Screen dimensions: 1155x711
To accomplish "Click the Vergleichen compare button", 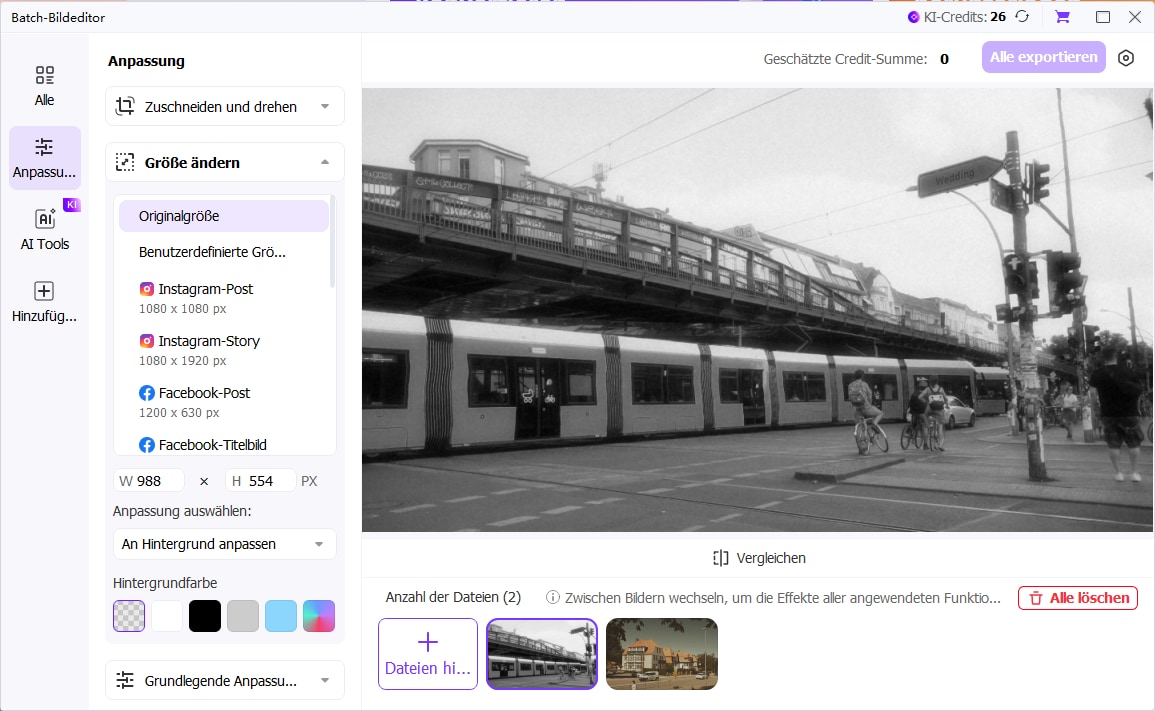I will pos(759,558).
